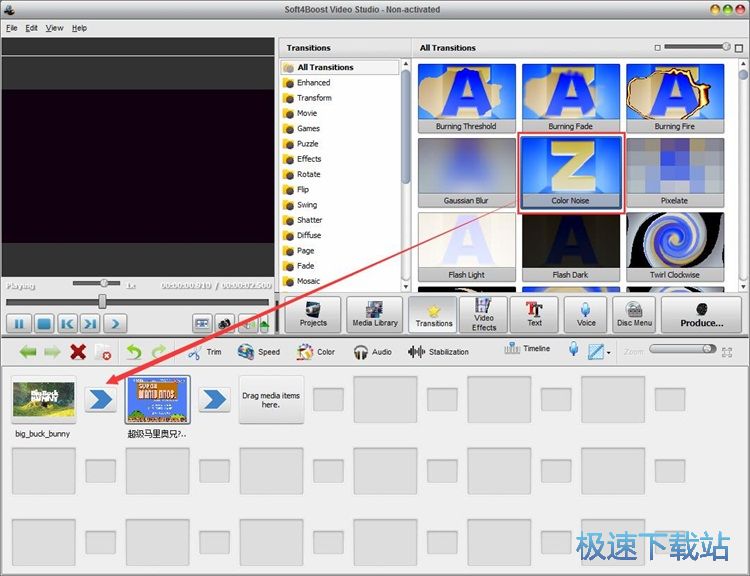Select the Burning Fire transition
The width and height of the screenshot is (750, 576).
click(675, 98)
